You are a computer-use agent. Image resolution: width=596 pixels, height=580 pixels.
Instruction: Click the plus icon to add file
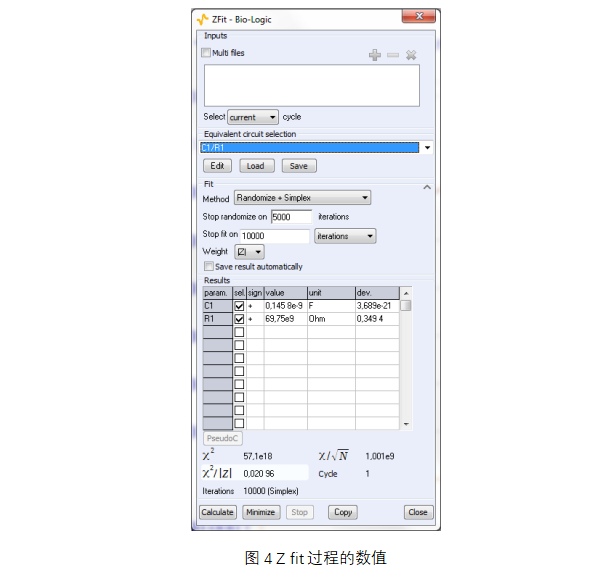[x=375, y=55]
